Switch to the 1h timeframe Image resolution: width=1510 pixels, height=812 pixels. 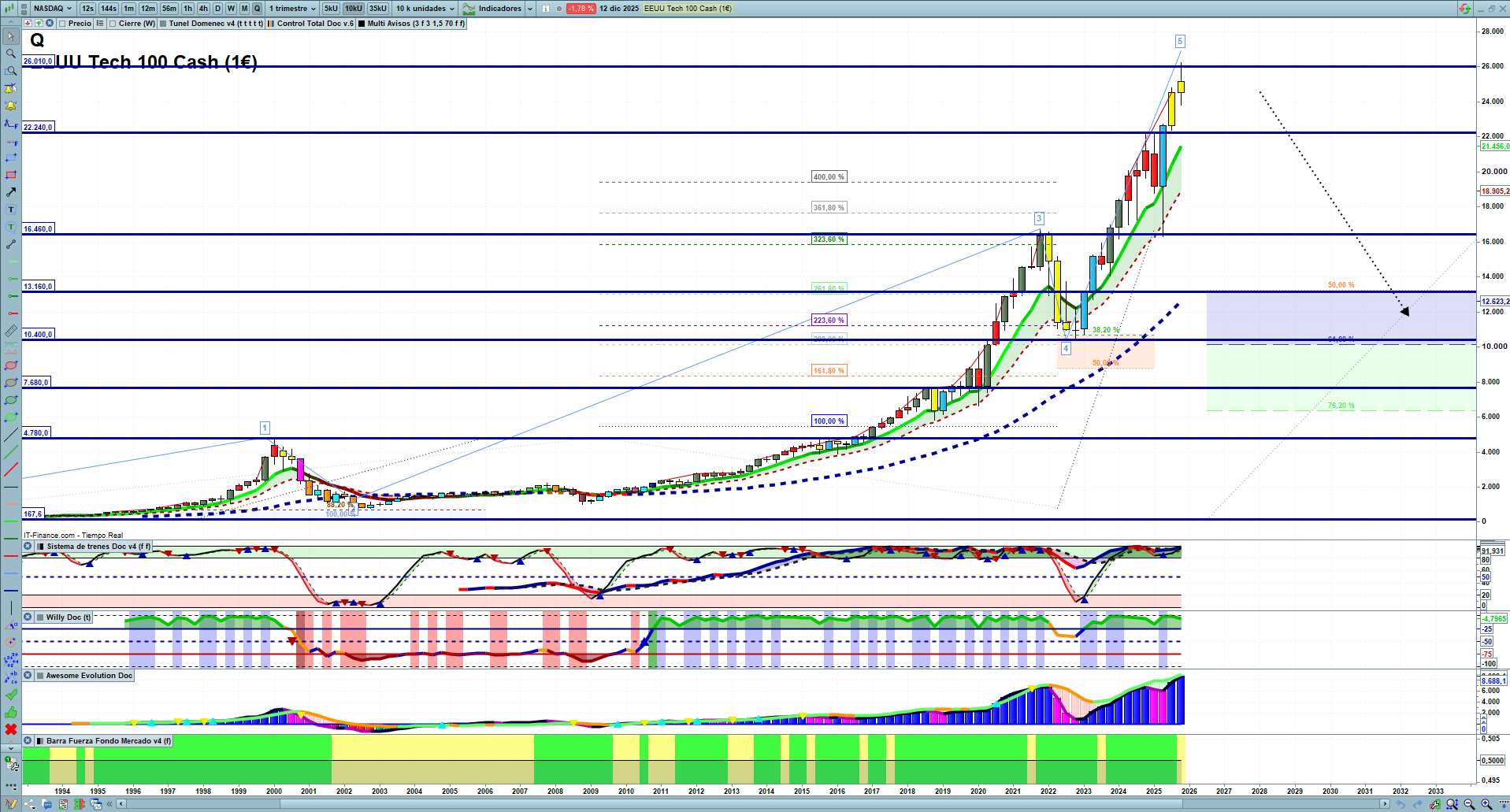pyautogui.click(x=187, y=9)
